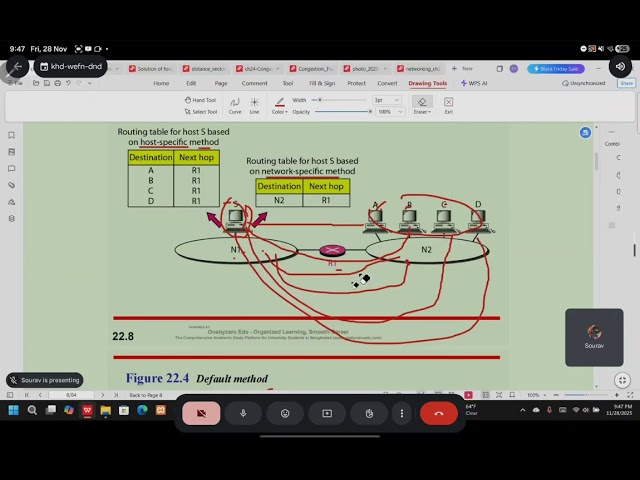Switch to the photo_2025 document tab
Screen dimensions: 640x480
(366, 69)
